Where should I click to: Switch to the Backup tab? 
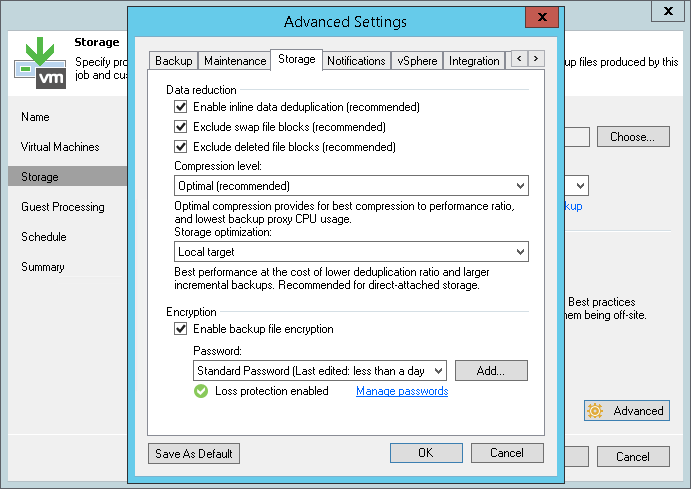tap(174, 61)
